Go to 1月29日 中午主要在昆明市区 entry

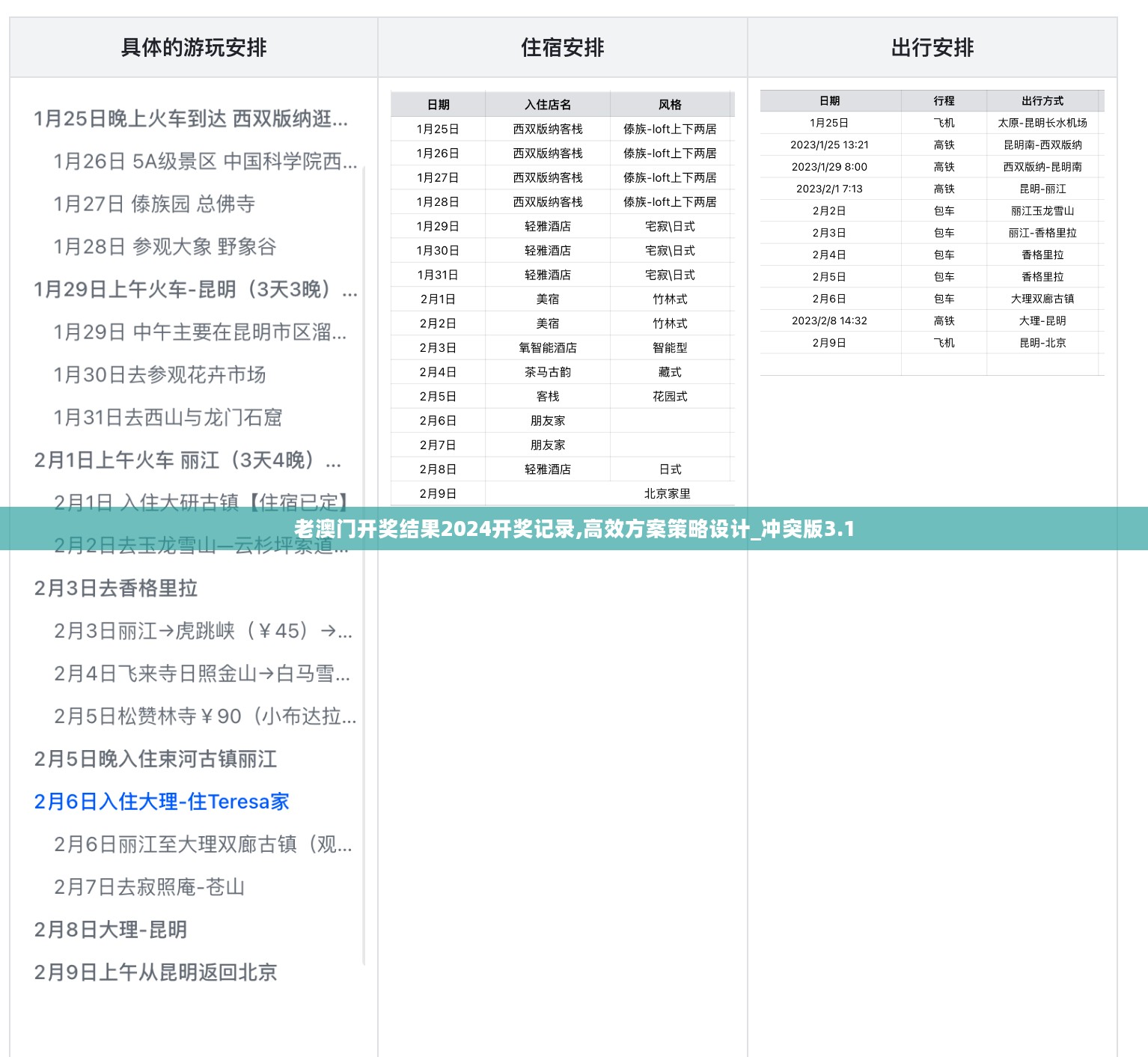(x=200, y=332)
